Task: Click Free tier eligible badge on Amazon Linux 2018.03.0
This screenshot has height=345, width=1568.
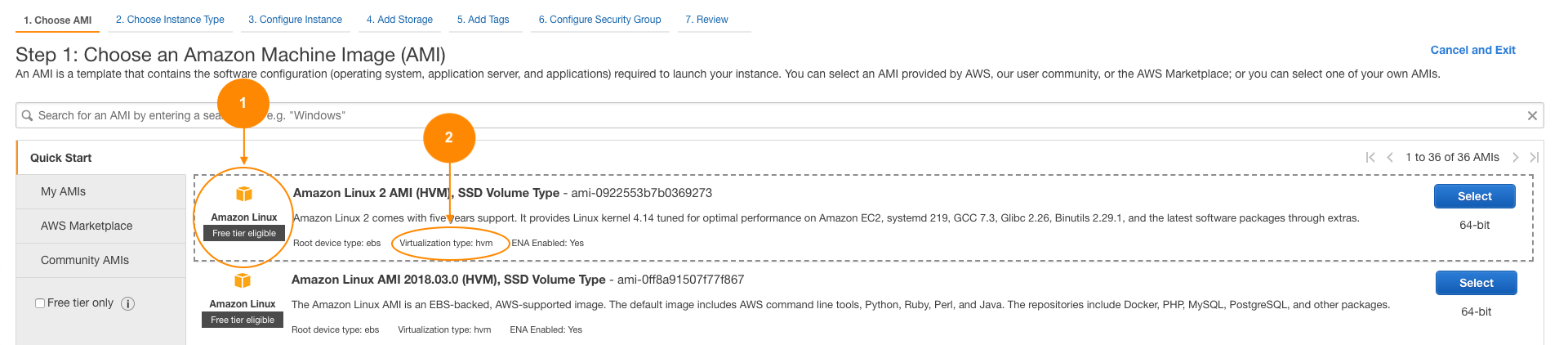Action: (243, 320)
